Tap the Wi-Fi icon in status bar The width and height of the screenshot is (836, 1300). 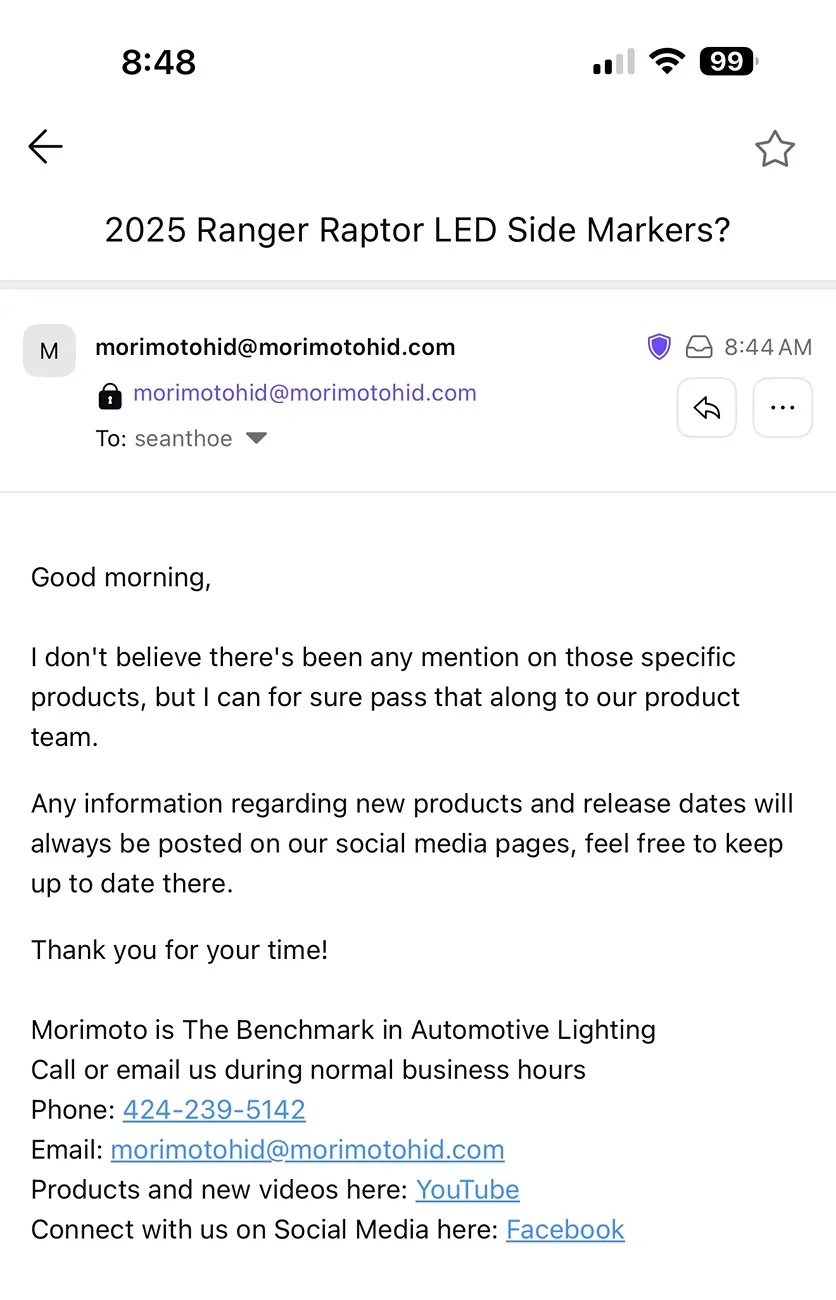tap(667, 62)
